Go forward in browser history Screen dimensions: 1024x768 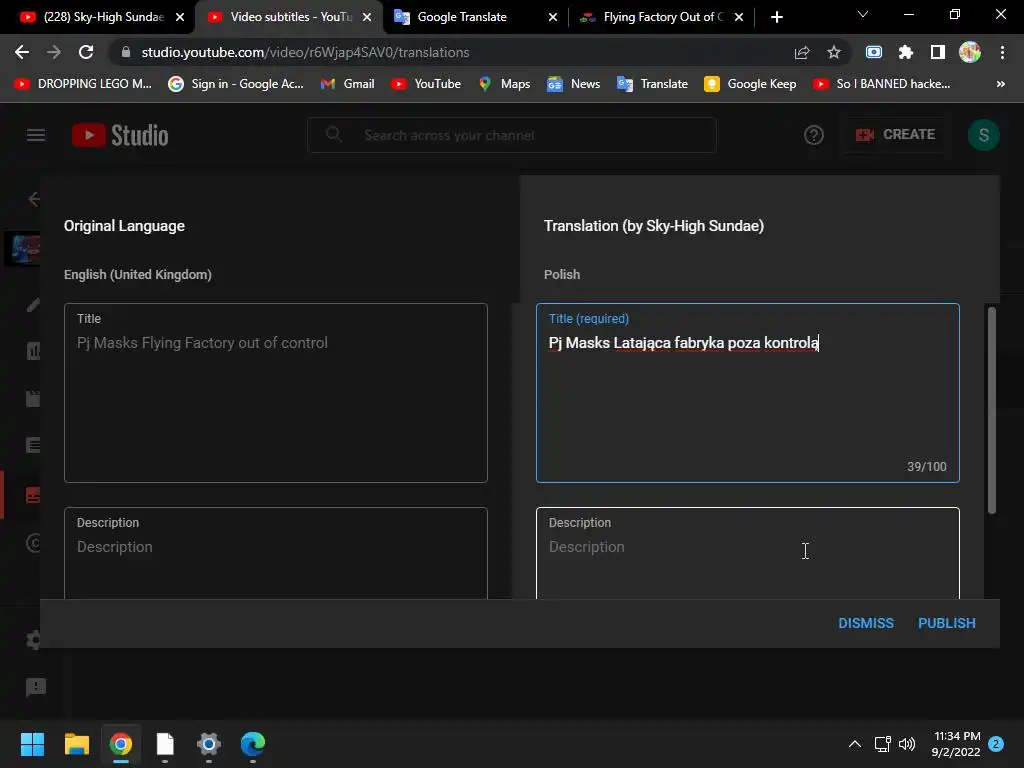(54, 52)
